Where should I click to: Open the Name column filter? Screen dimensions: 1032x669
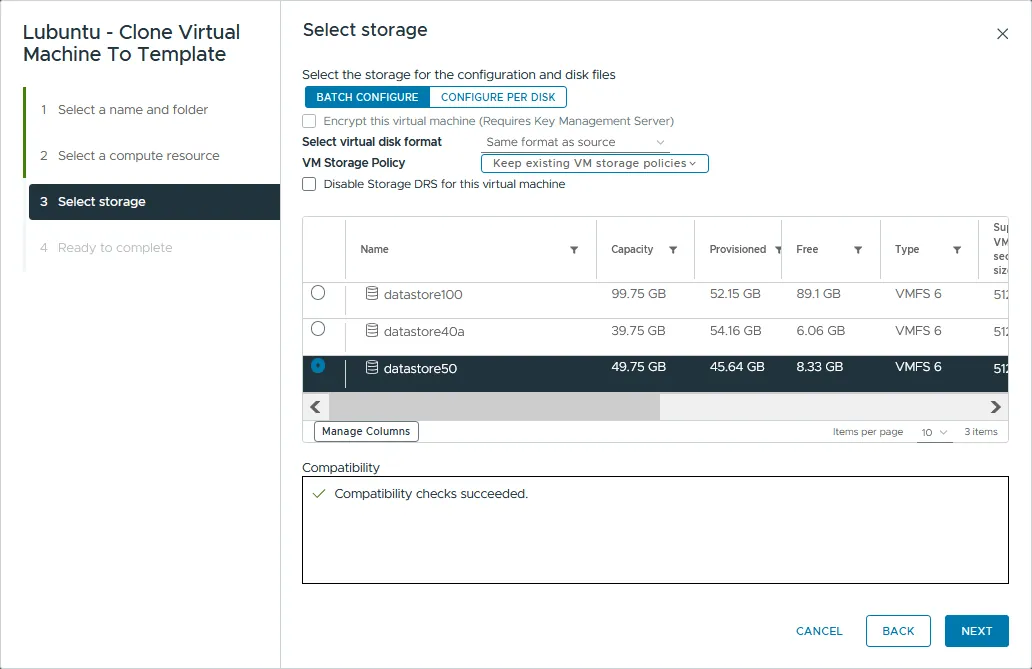pos(574,250)
